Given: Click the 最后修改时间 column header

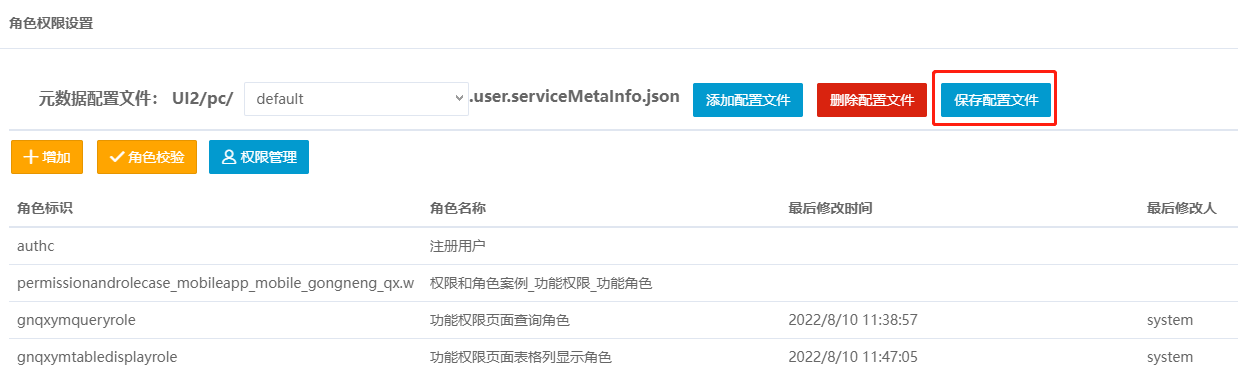Looking at the screenshot, I should point(830,208).
